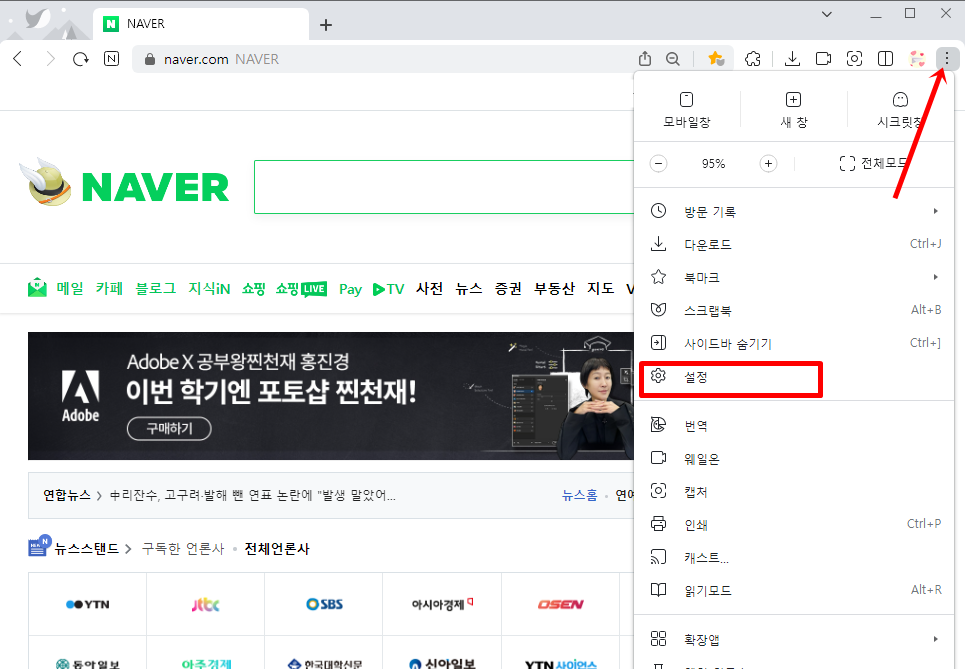Click the green N icon beside the address bar
Image resolution: width=965 pixels, height=669 pixels.
tap(111, 59)
